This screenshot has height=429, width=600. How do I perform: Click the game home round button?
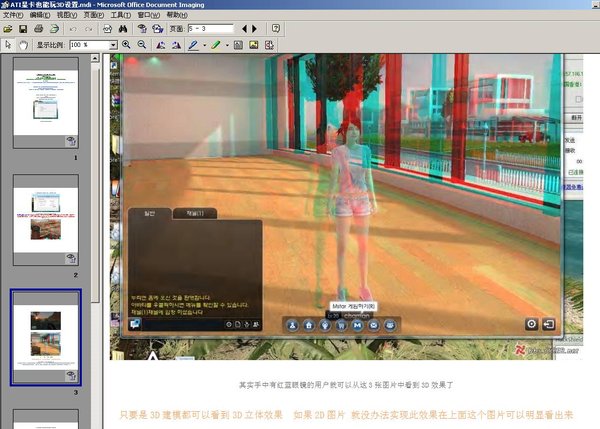click(x=309, y=325)
